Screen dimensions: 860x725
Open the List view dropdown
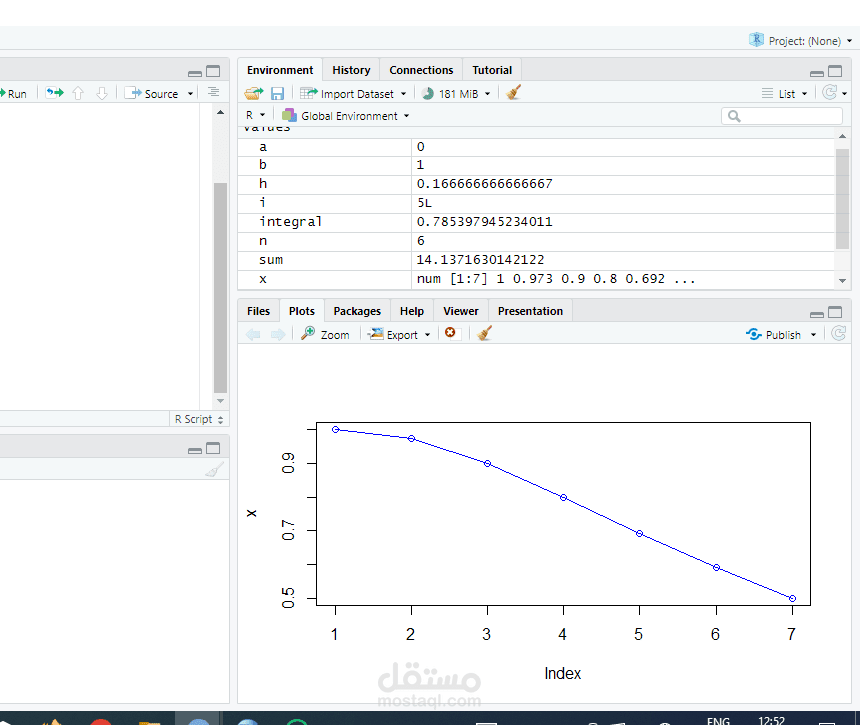[x=785, y=94]
